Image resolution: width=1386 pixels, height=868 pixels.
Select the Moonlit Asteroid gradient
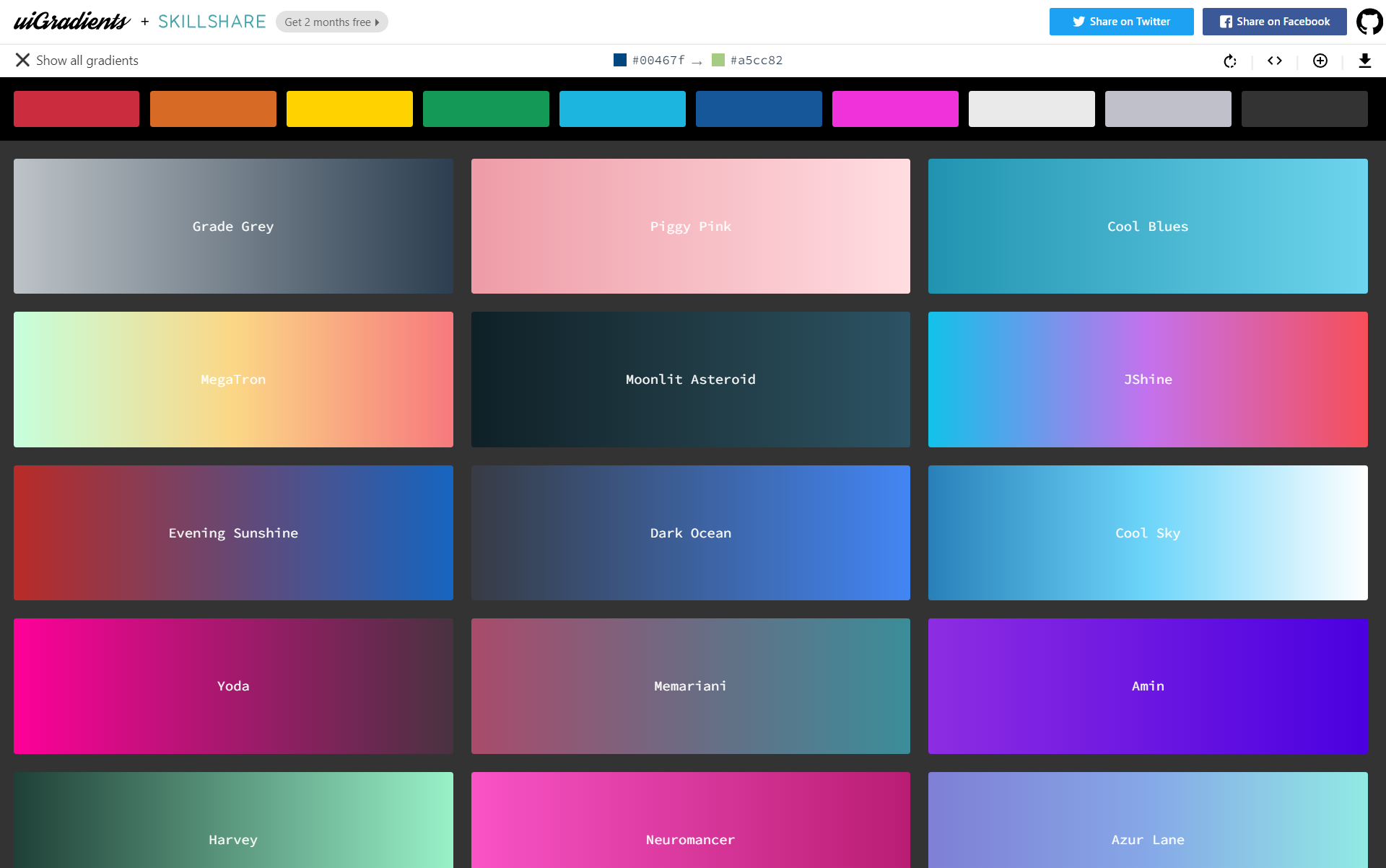[690, 380]
